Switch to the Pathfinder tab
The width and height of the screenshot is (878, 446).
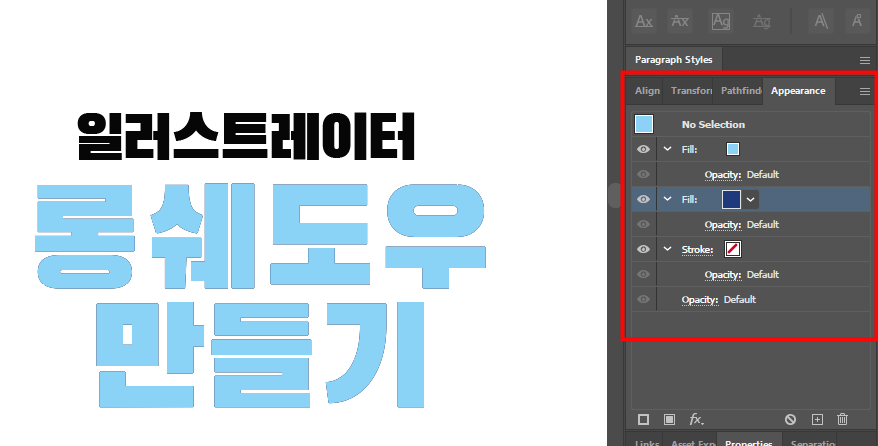click(x=741, y=91)
